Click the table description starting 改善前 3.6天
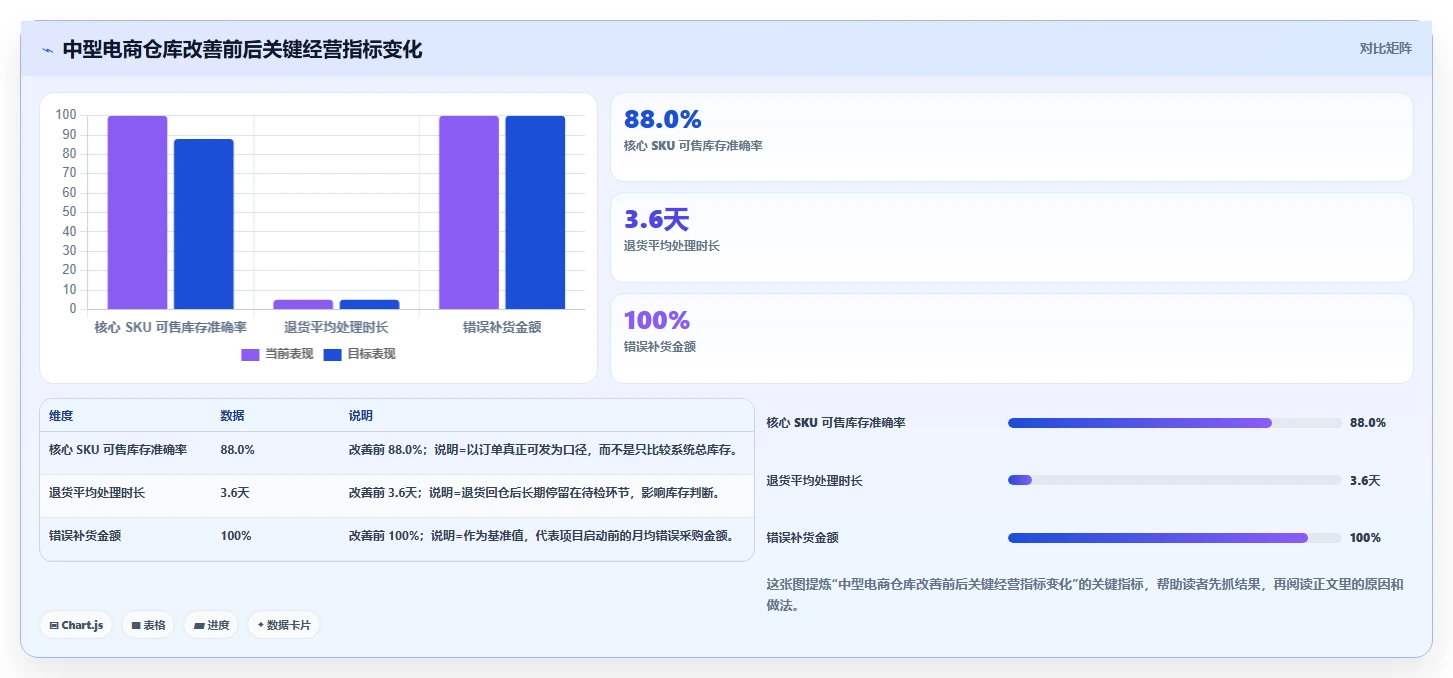Screen dimensions: 1453x678 click(x=535, y=493)
